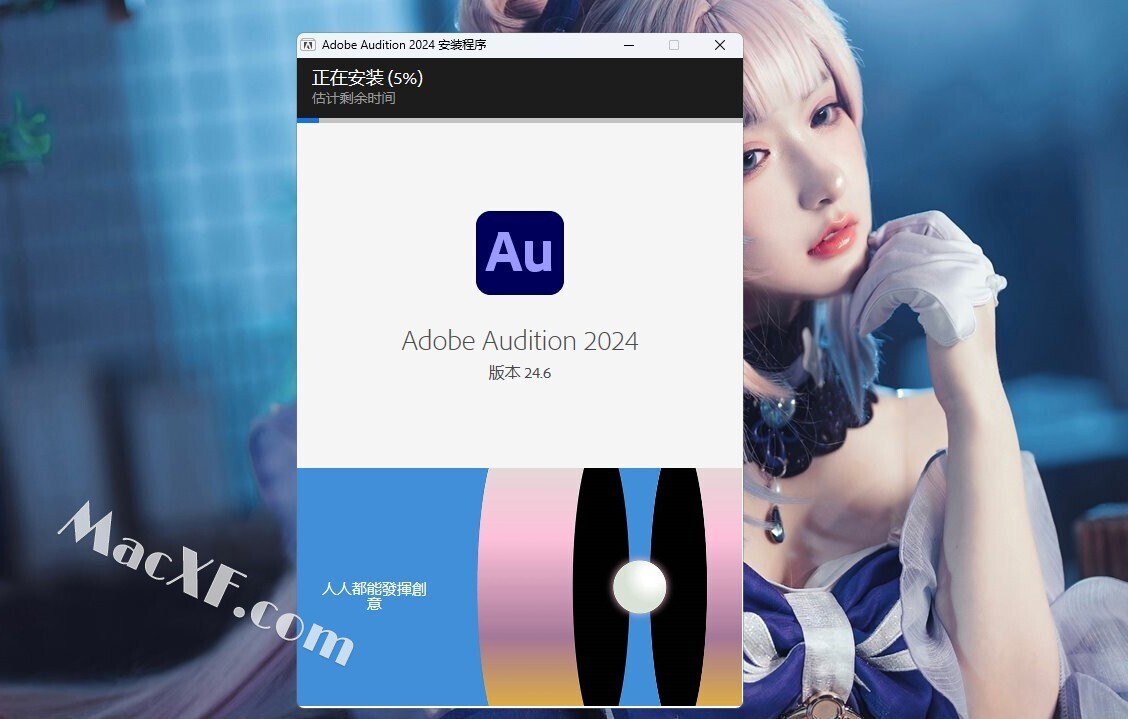Viewport: 1128px width, 719px height.
Task: Close the Adobe Audition 2024 installer window
Action: point(719,45)
